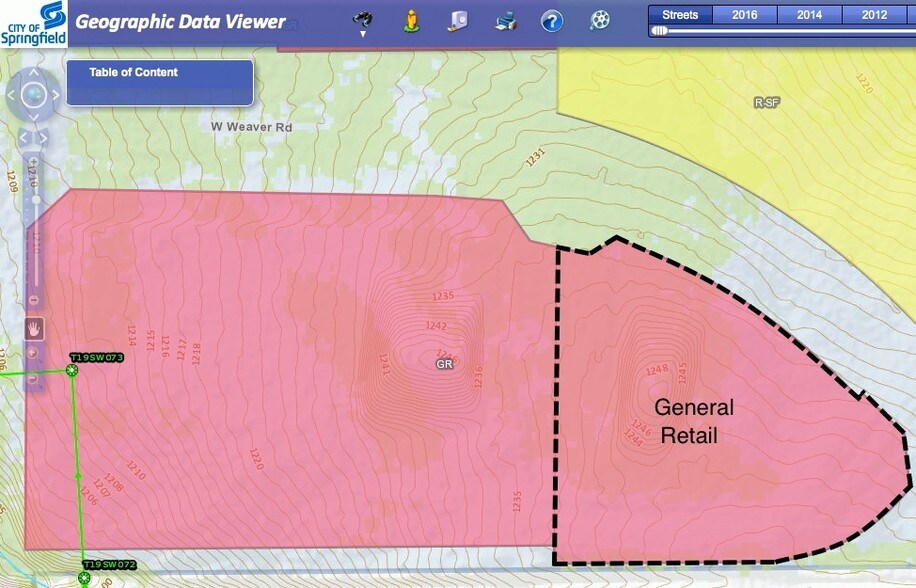Click the yellow street view figure icon
The height and width of the screenshot is (588, 916).
click(x=411, y=19)
